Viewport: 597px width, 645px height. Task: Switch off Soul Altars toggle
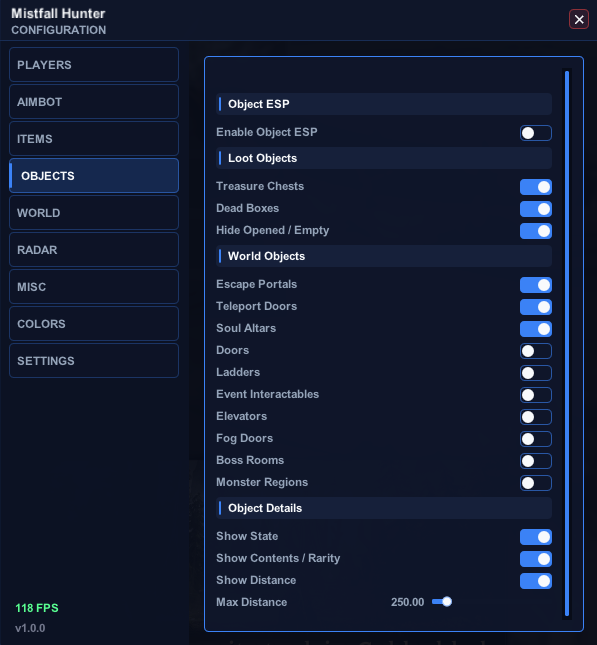pyautogui.click(x=536, y=329)
